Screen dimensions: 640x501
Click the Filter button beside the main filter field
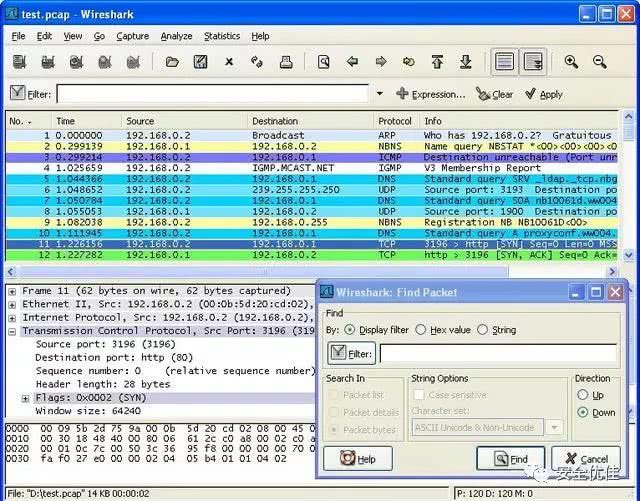tap(31, 94)
